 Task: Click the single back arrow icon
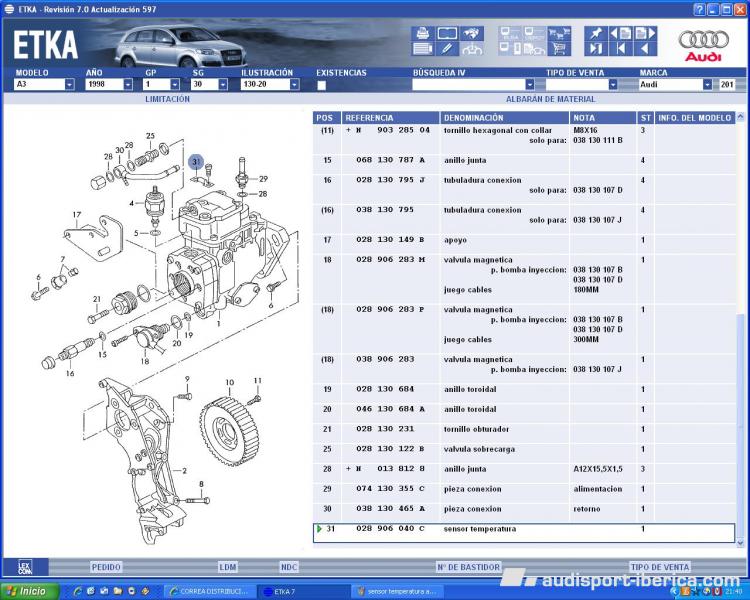[645, 48]
